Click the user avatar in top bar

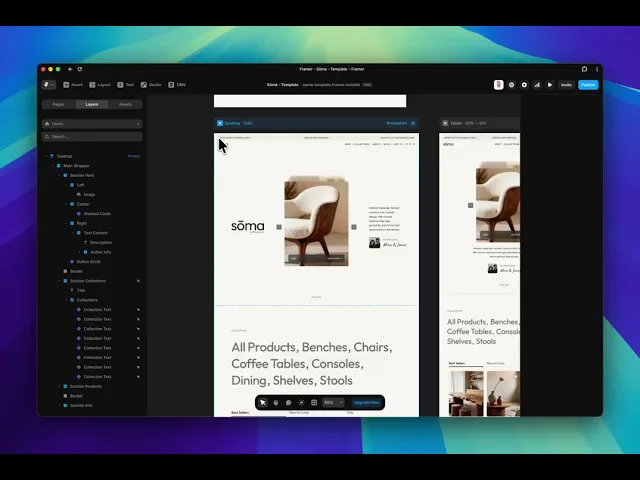[x=498, y=85]
